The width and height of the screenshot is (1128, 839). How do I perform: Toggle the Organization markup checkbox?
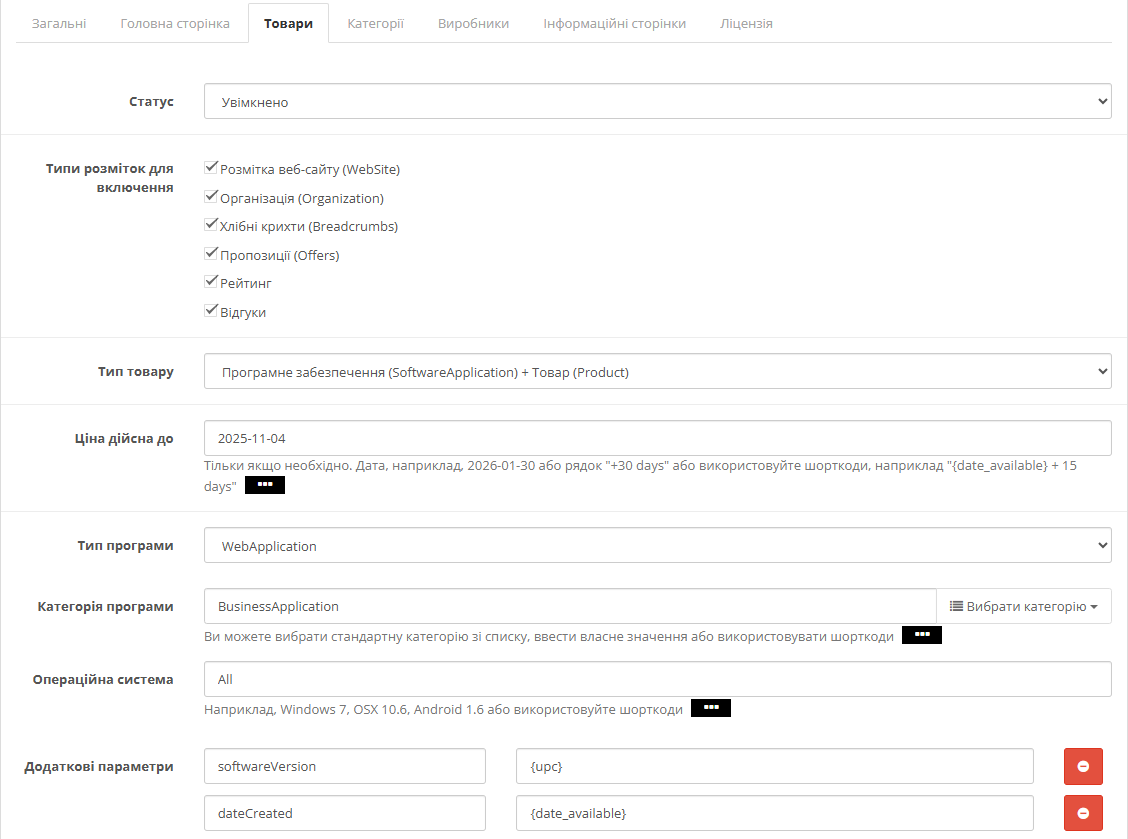211,197
